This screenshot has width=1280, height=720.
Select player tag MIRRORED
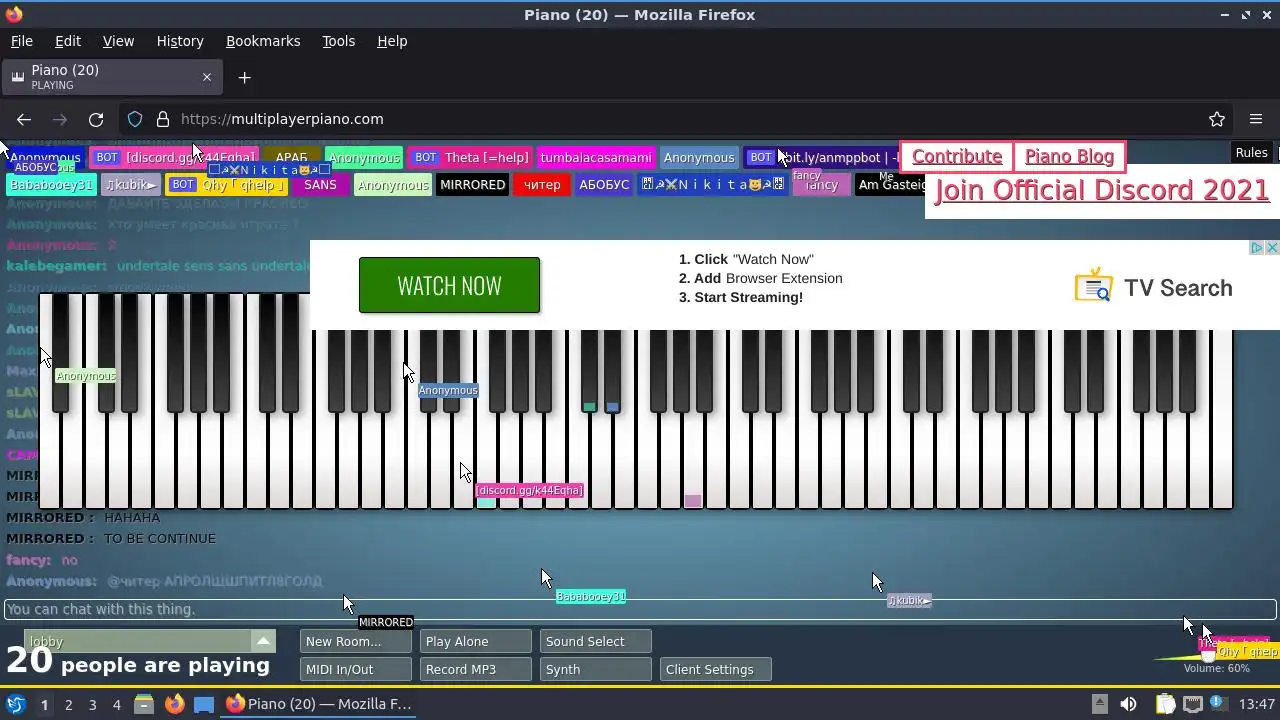tap(473, 185)
